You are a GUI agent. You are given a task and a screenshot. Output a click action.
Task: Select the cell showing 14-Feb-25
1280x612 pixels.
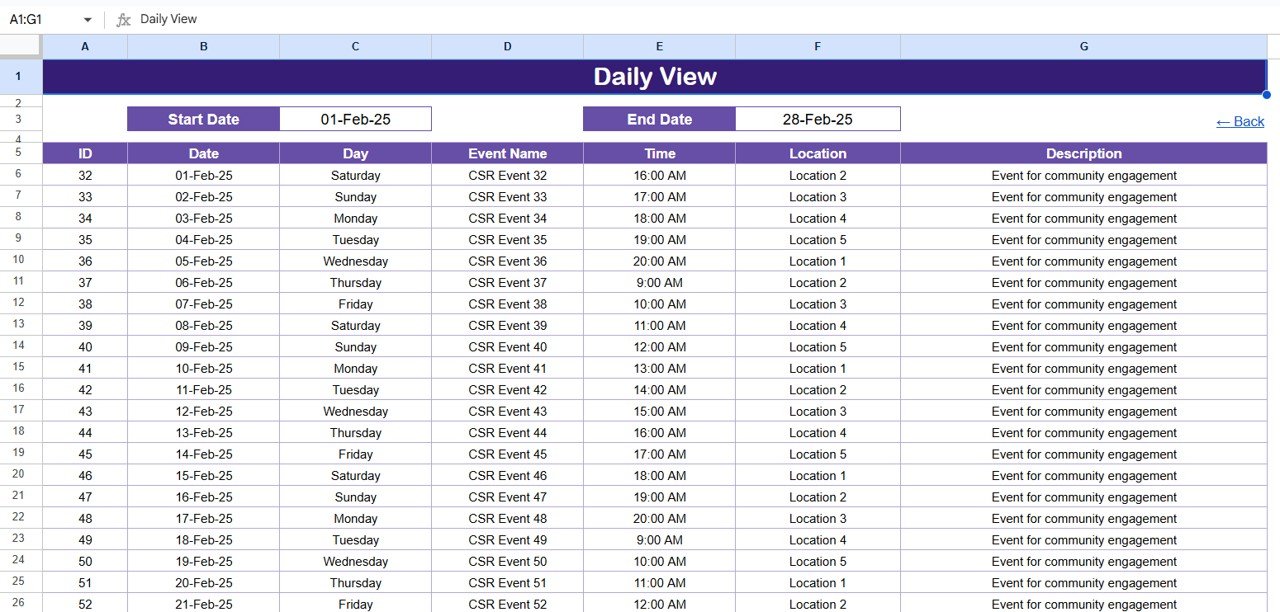coord(203,454)
